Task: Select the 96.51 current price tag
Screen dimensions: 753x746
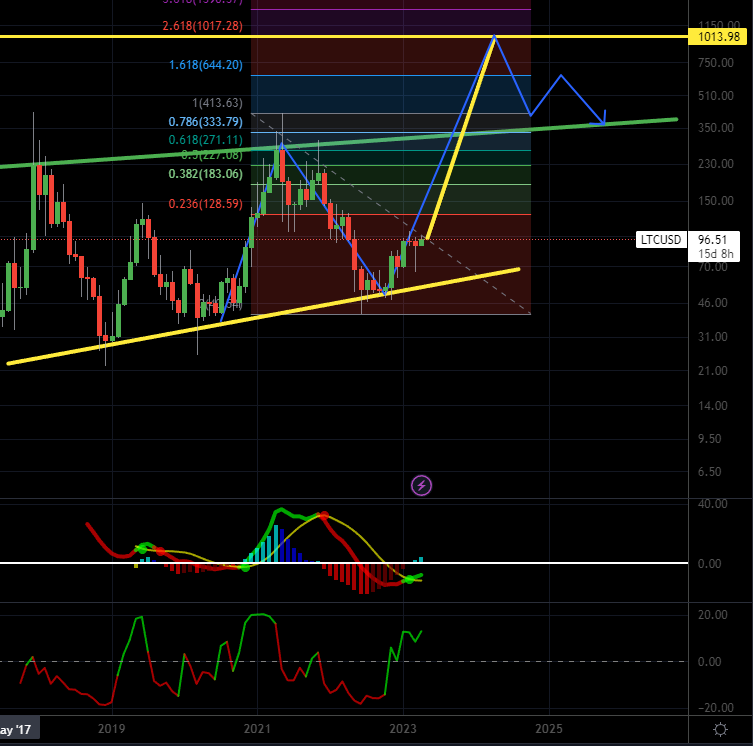Action: [x=712, y=240]
